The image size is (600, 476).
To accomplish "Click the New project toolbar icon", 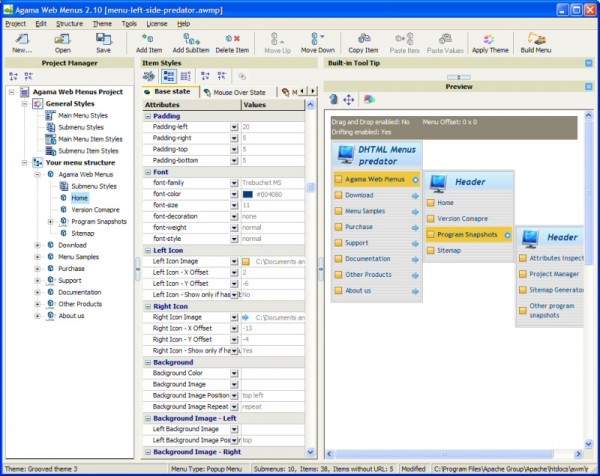I will (22, 40).
